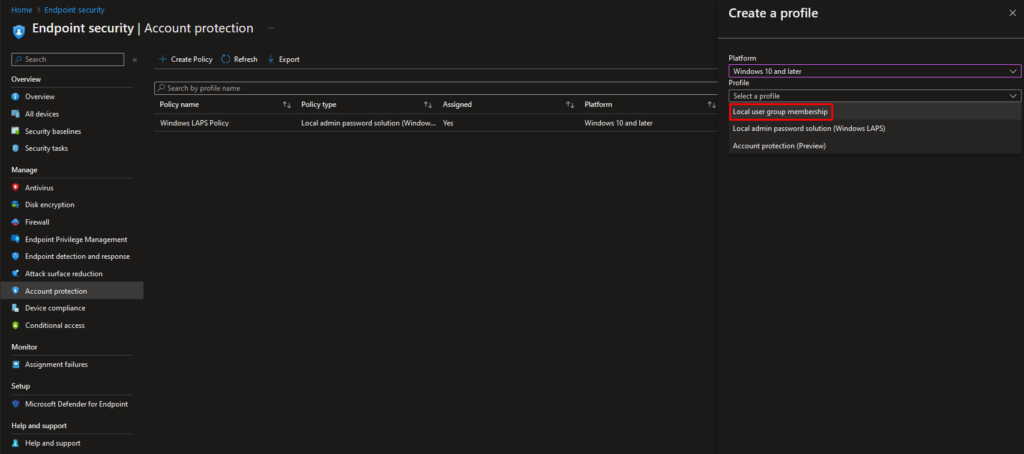Click the Microsoft Defender for Endpoint icon
Viewport: 1024px width, 454px height.
[16, 404]
